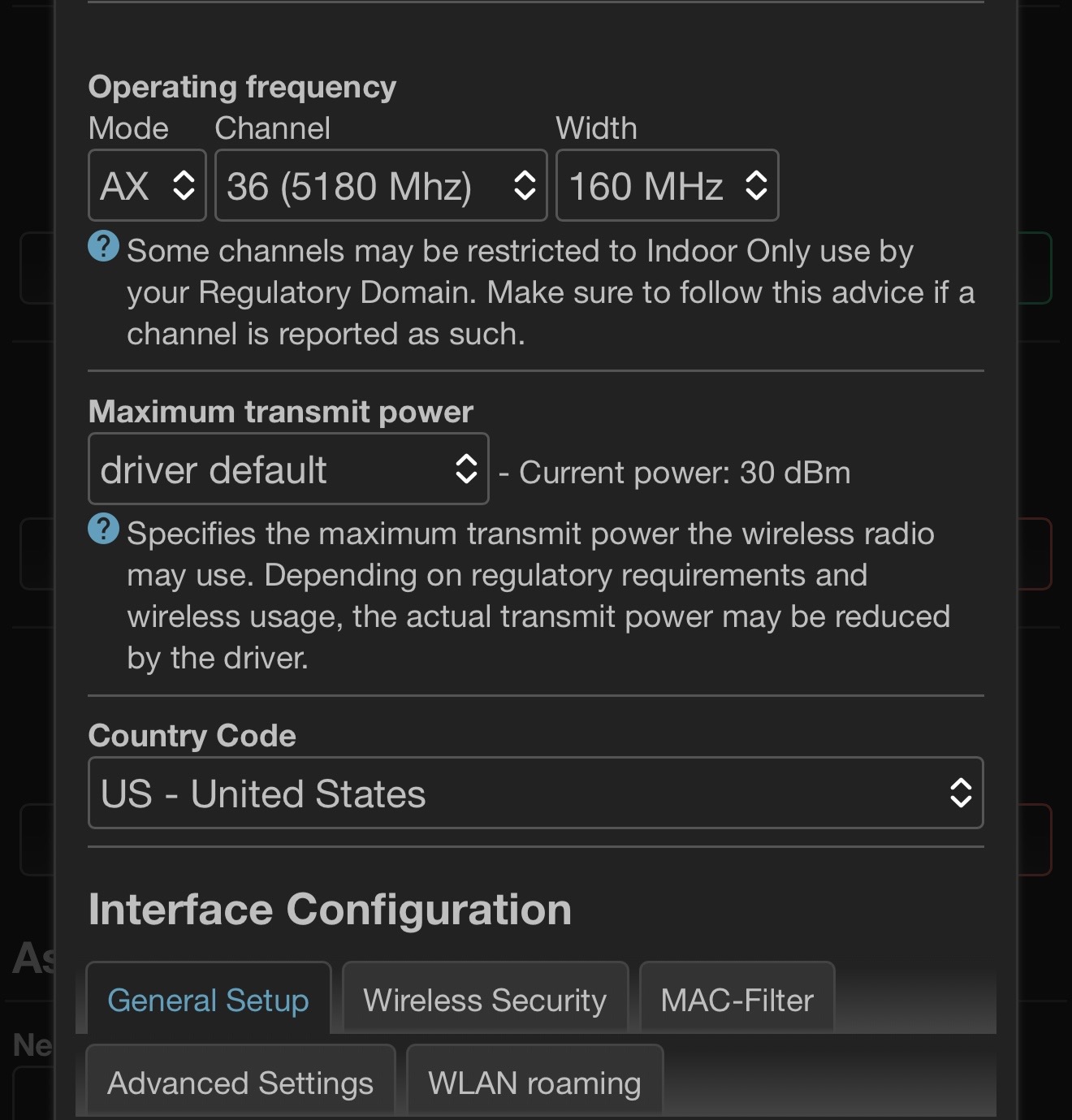Viewport: 1072px width, 1120px height.
Task: Click the help icon beside Indoor Only notice
Action: [x=103, y=246]
